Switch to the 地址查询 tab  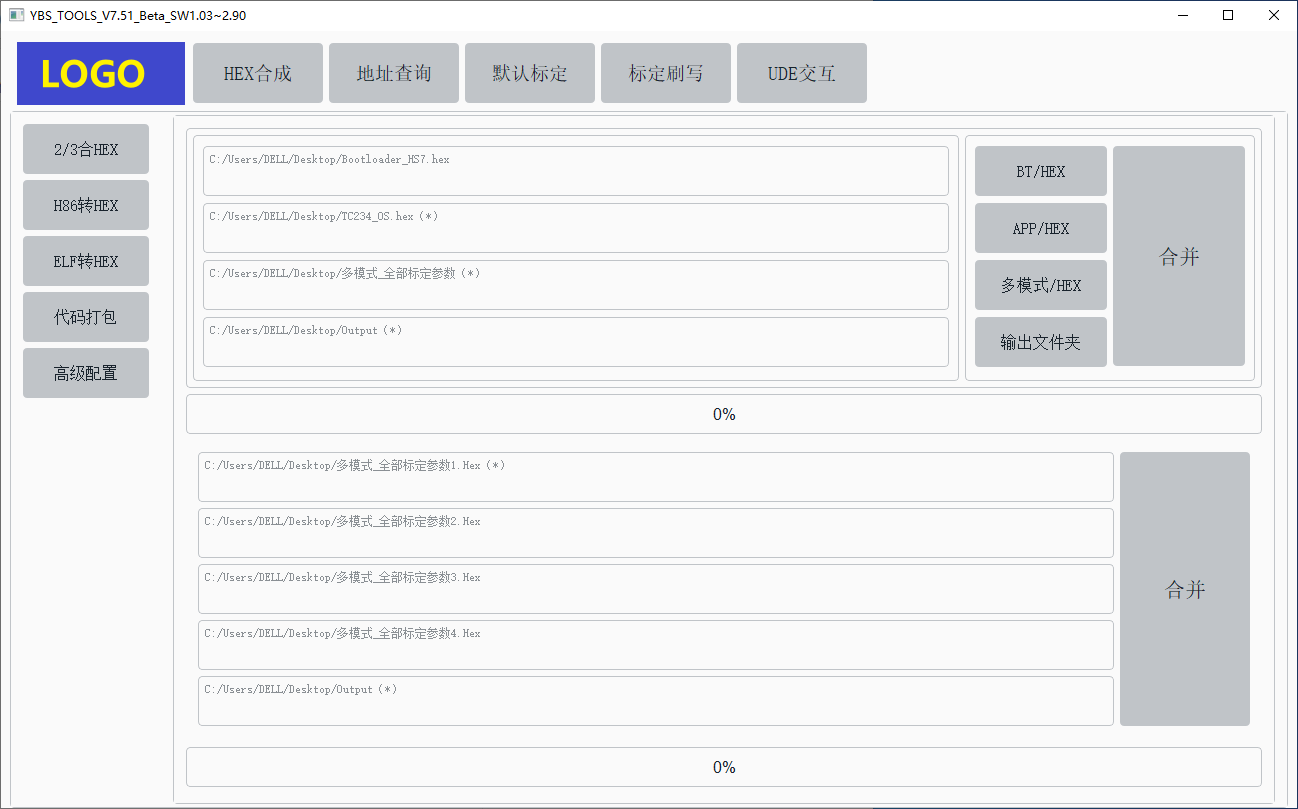click(394, 73)
